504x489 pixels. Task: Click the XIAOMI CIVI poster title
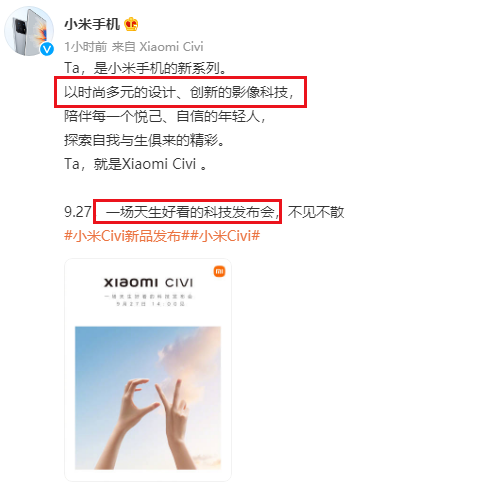[x=148, y=283]
